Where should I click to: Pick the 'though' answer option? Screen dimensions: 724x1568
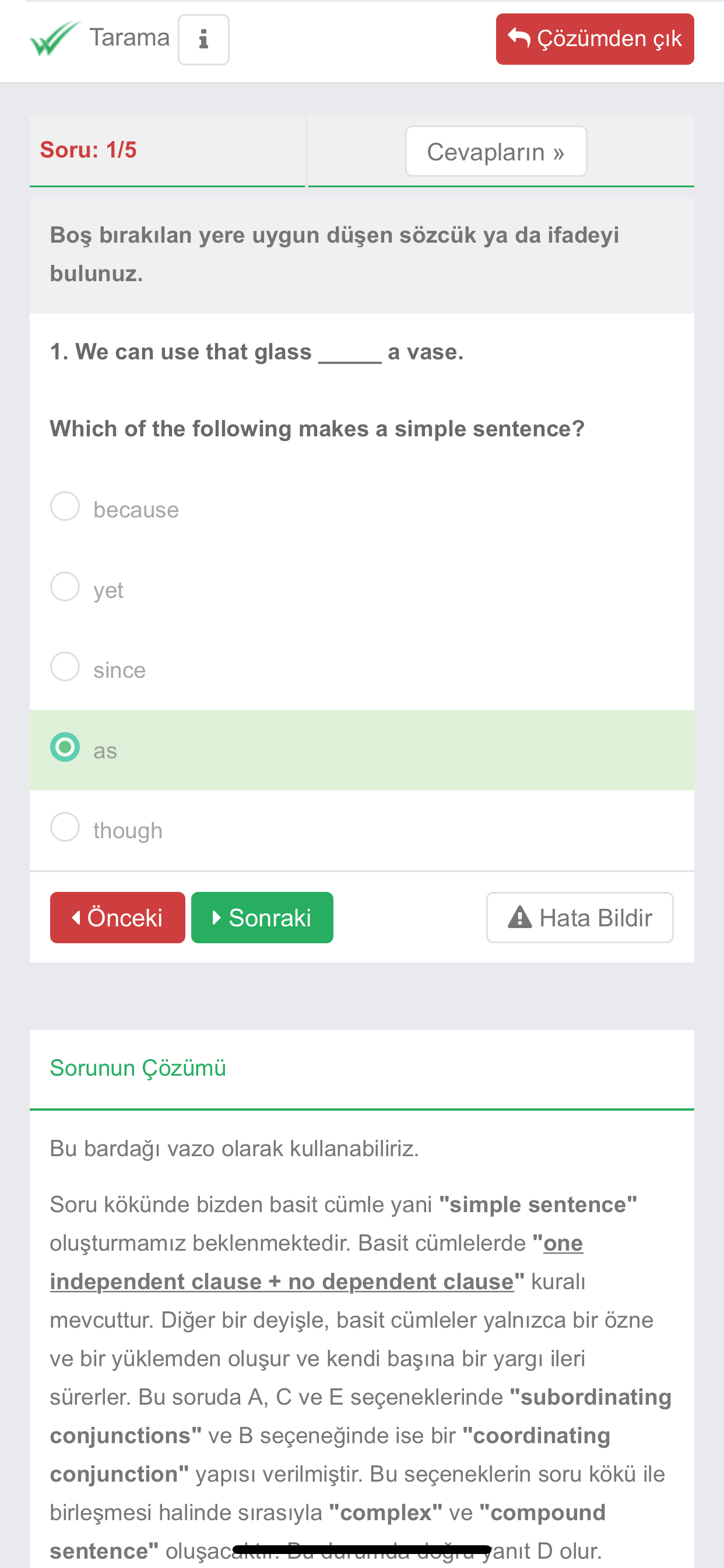pyautogui.click(x=65, y=827)
